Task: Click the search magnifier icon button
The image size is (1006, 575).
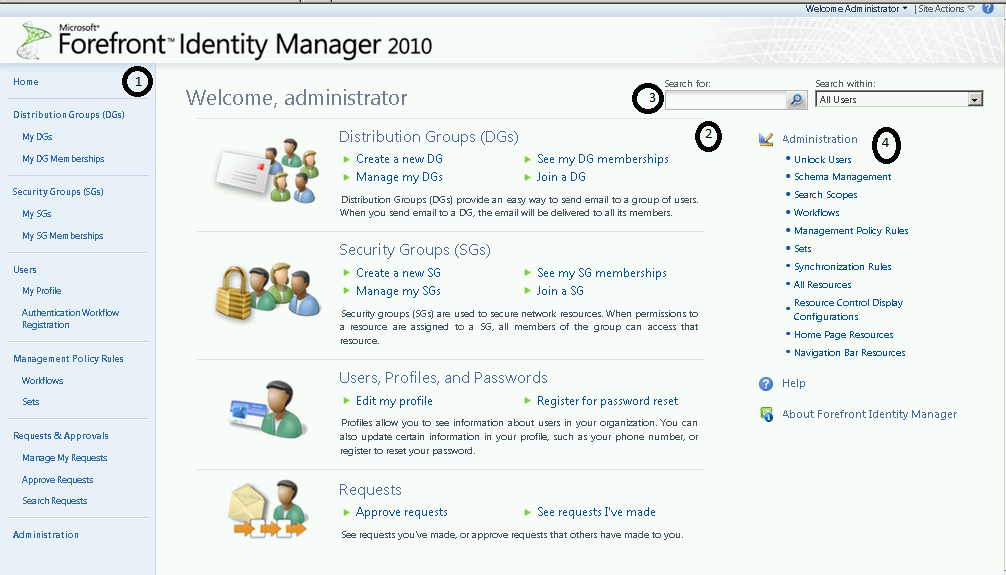Action: [x=796, y=99]
